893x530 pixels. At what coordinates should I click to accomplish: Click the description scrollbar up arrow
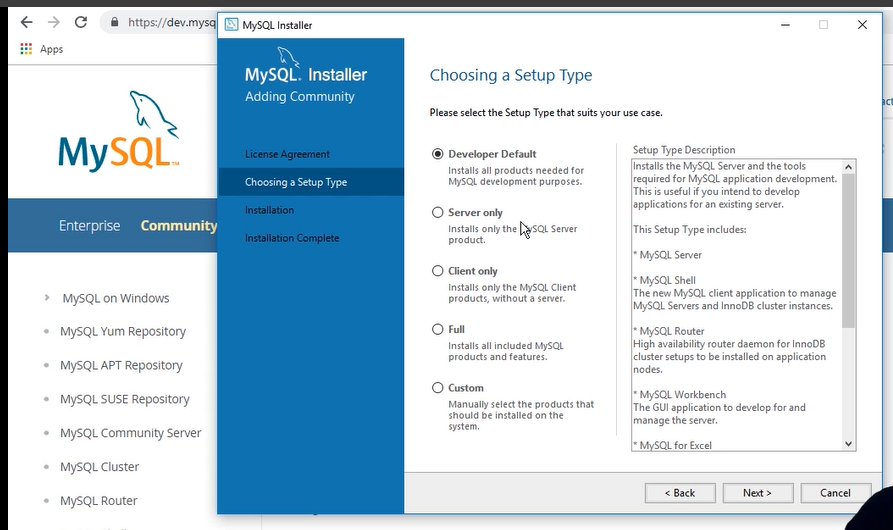click(x=849, y=167)
